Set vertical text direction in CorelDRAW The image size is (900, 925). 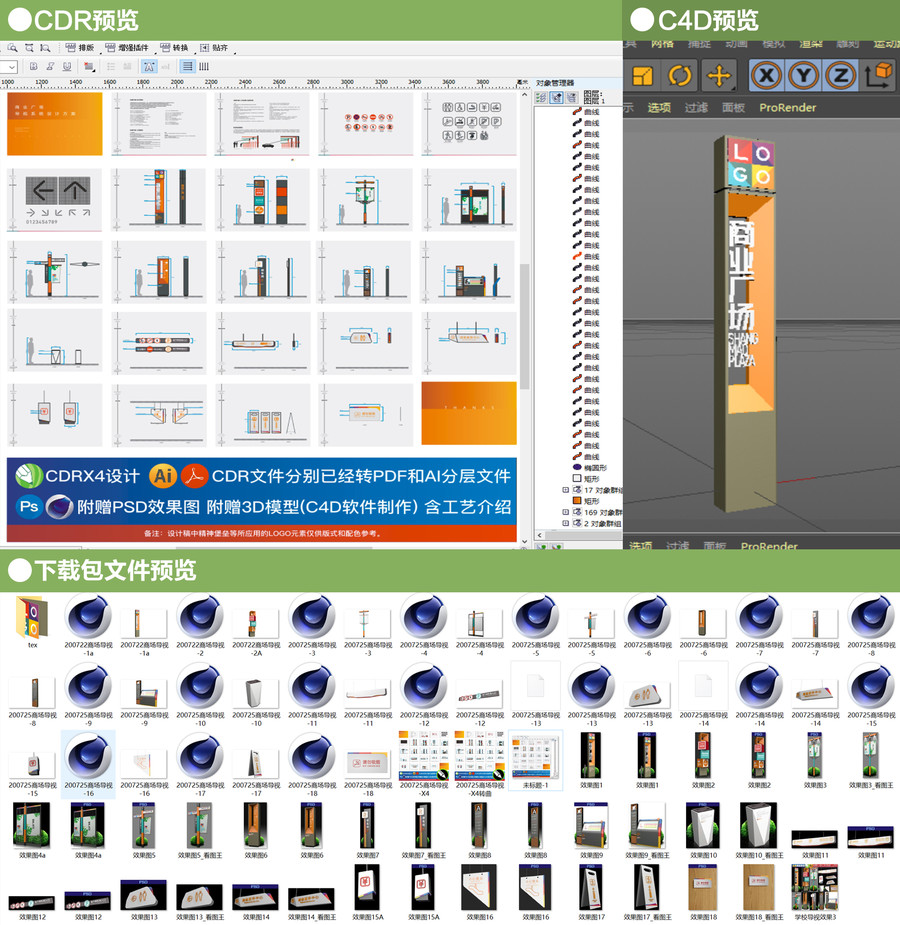coord(204,67)
